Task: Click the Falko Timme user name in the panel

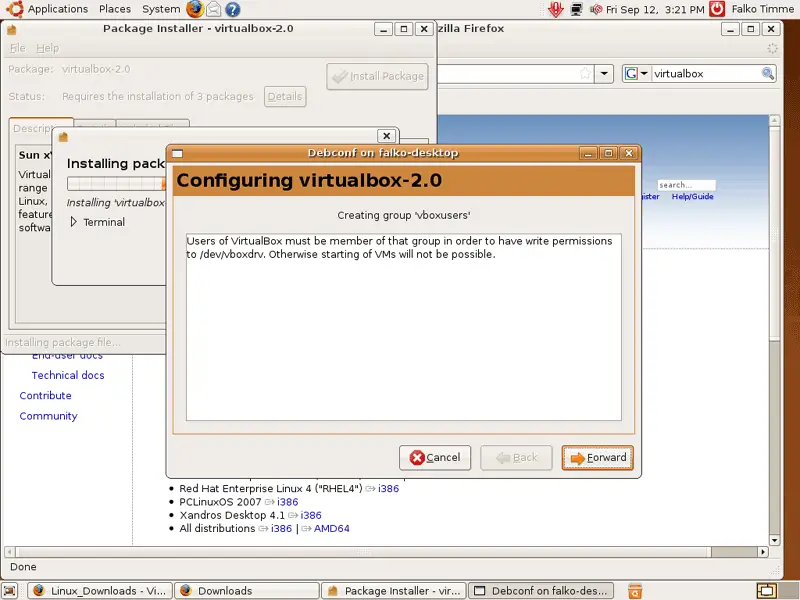Action: [763, 9]
